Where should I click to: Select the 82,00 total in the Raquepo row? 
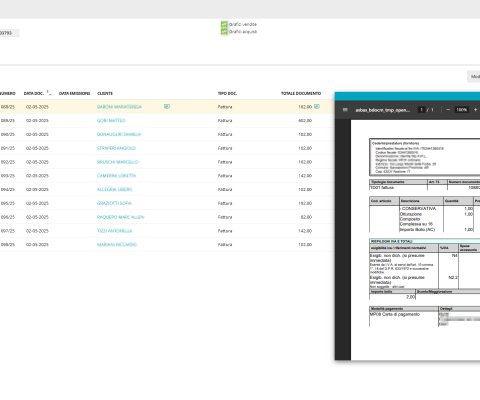click(x=306, y=217)
